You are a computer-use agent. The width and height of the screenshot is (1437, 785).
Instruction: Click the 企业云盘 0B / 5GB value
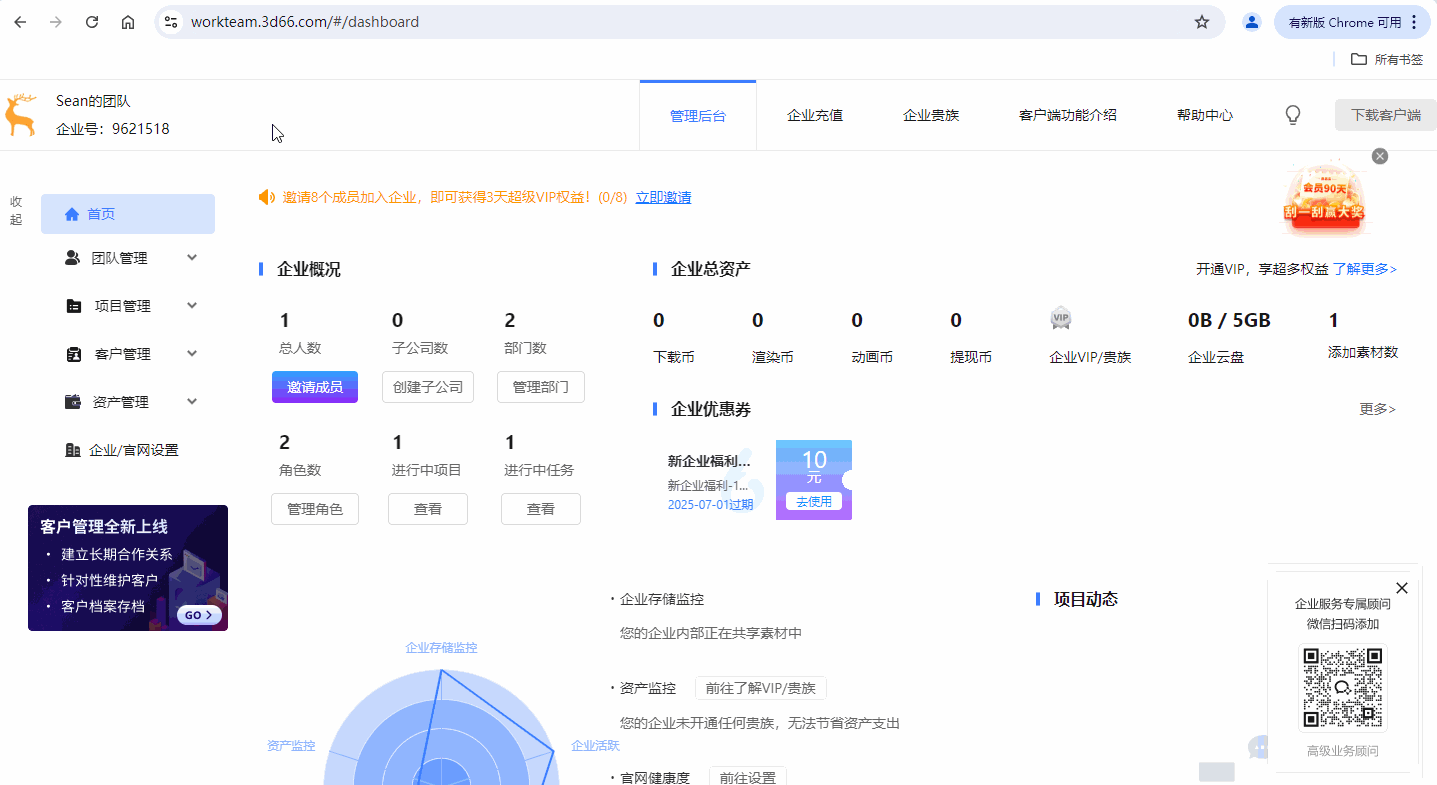pyautogui.click(x=1229, y=321)
